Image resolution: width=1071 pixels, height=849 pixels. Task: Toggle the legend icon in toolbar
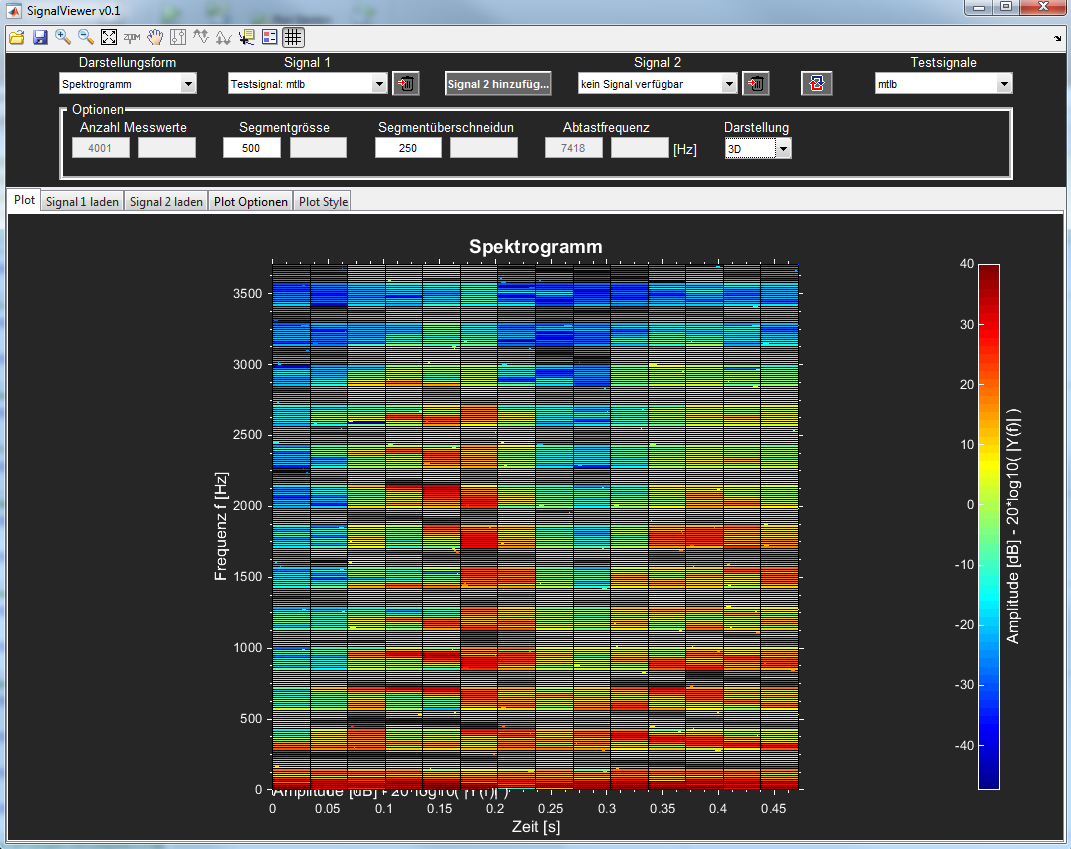point(269,38)
